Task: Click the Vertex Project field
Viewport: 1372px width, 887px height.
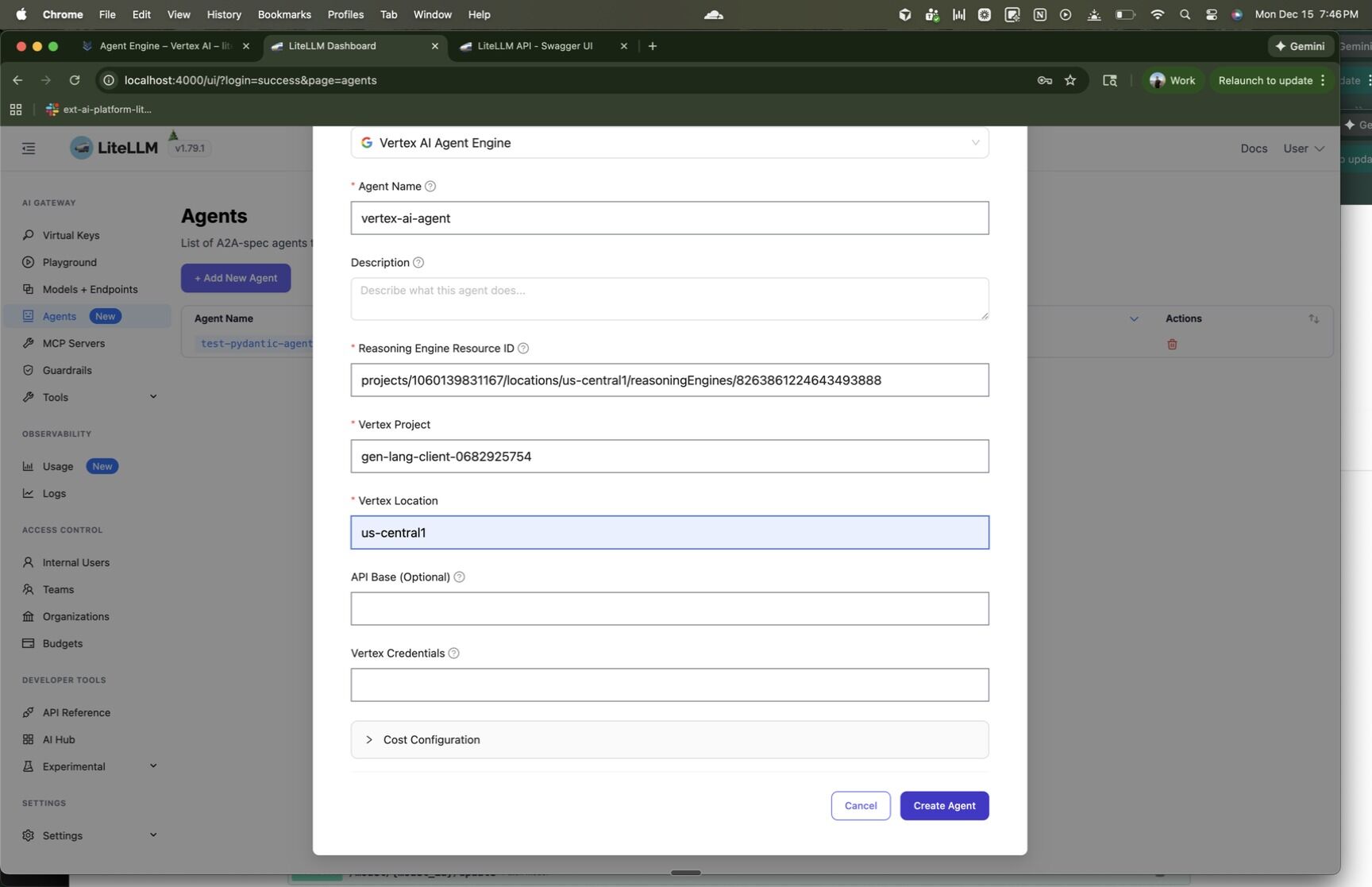Action: [x=669, y=457]
